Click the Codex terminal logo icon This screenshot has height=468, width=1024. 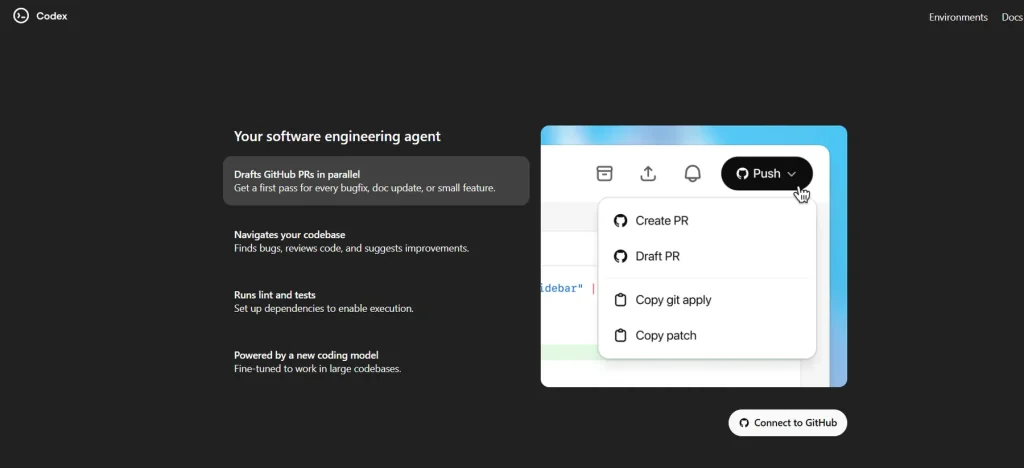click(21, 16)
